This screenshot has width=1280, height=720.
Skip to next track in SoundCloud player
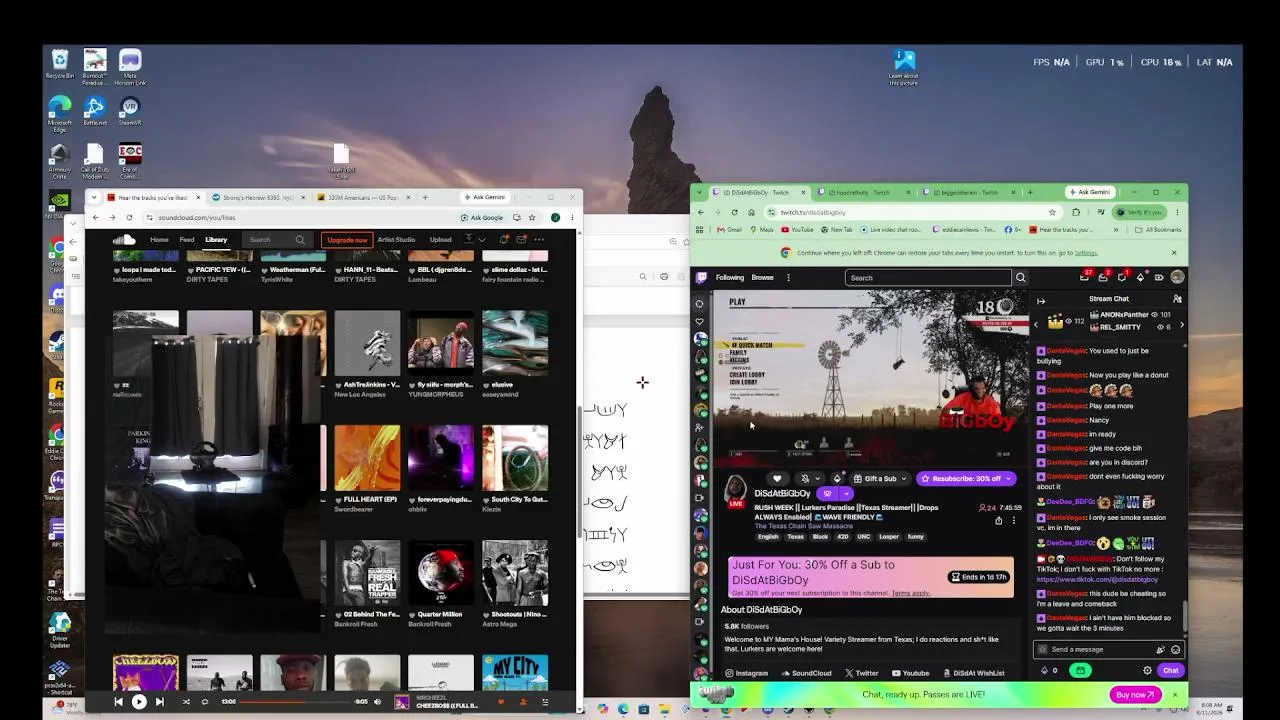tap(160, 702)
